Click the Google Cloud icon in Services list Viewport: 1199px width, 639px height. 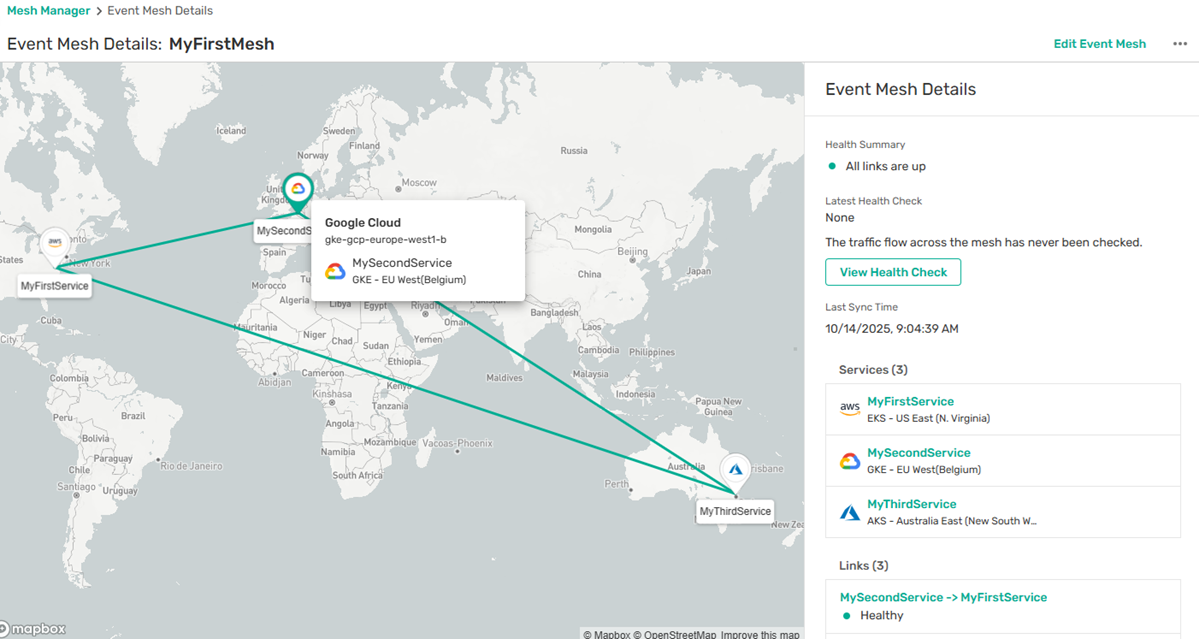pyautogui.click(x=850, y=461)
